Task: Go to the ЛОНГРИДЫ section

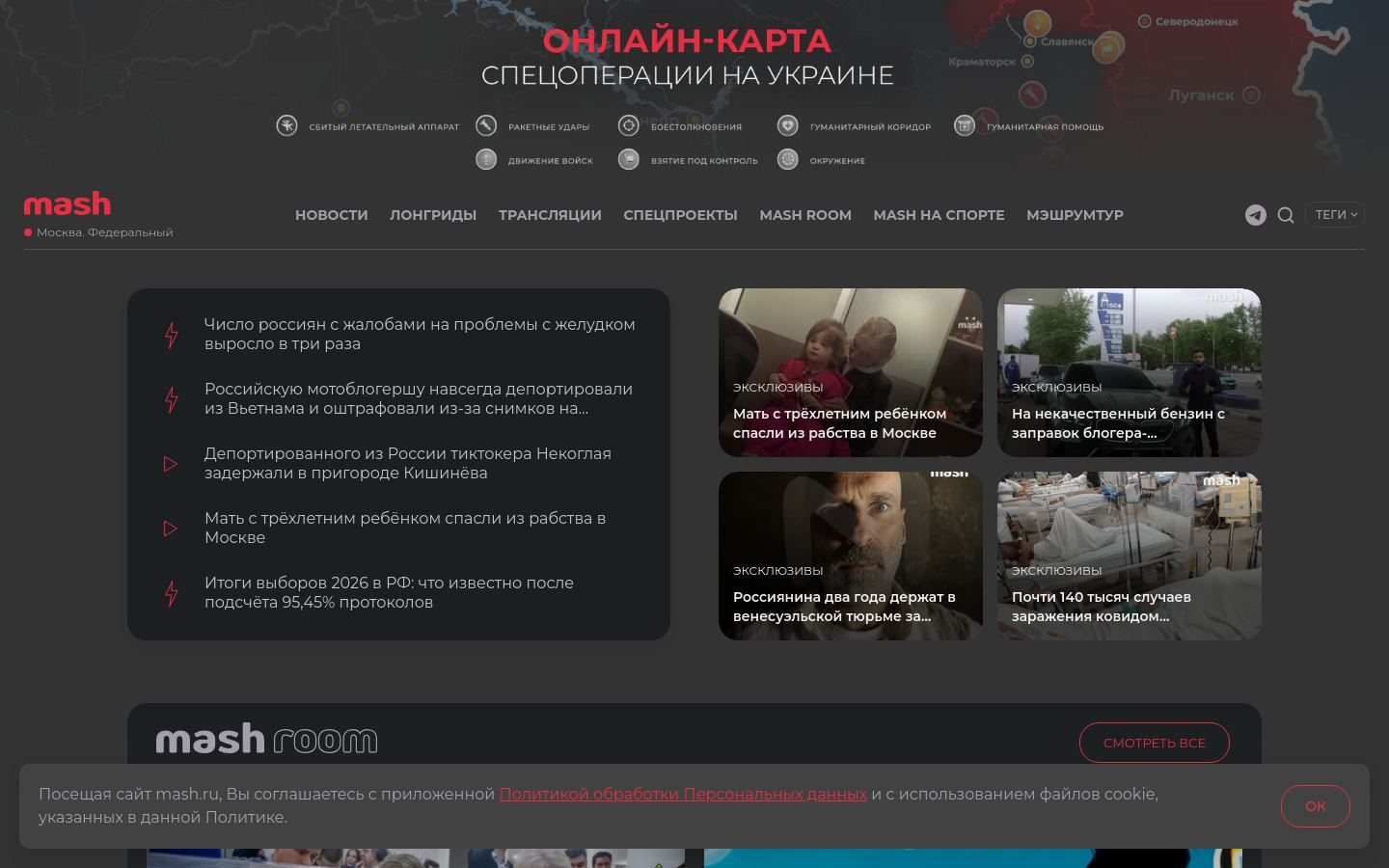Action: coord(433,215)
